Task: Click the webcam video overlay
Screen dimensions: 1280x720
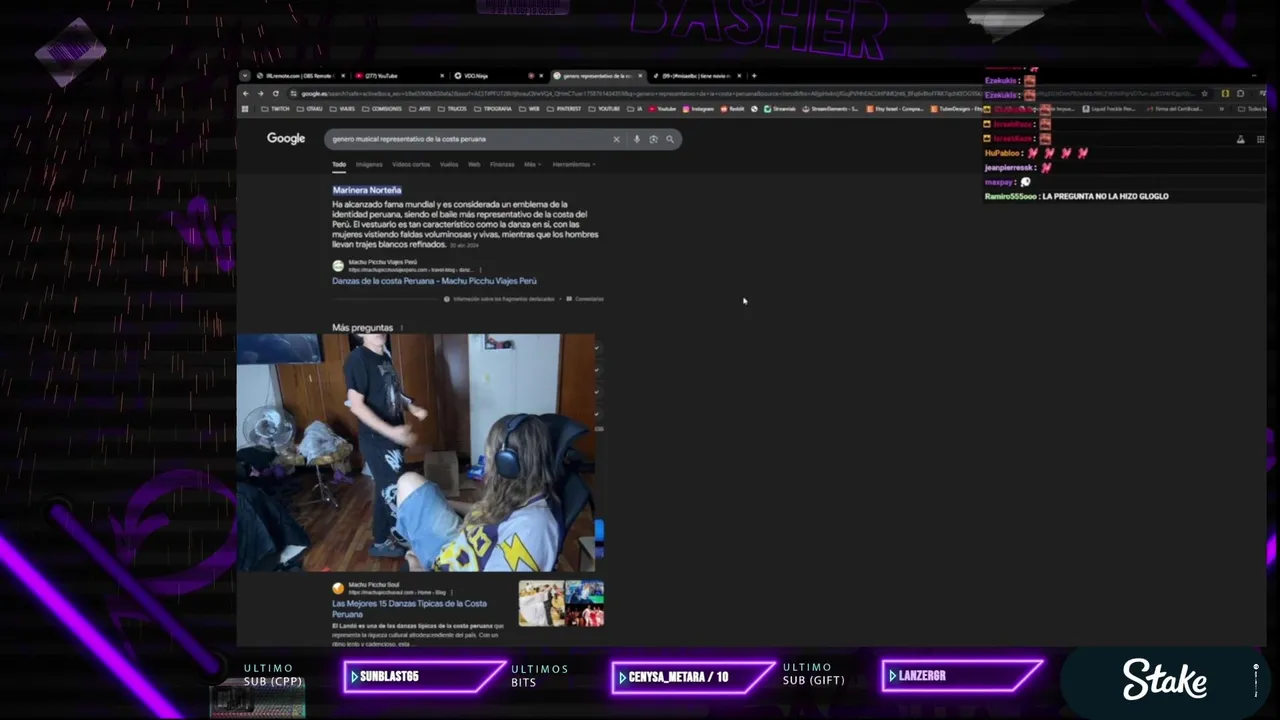Action: 417,453
